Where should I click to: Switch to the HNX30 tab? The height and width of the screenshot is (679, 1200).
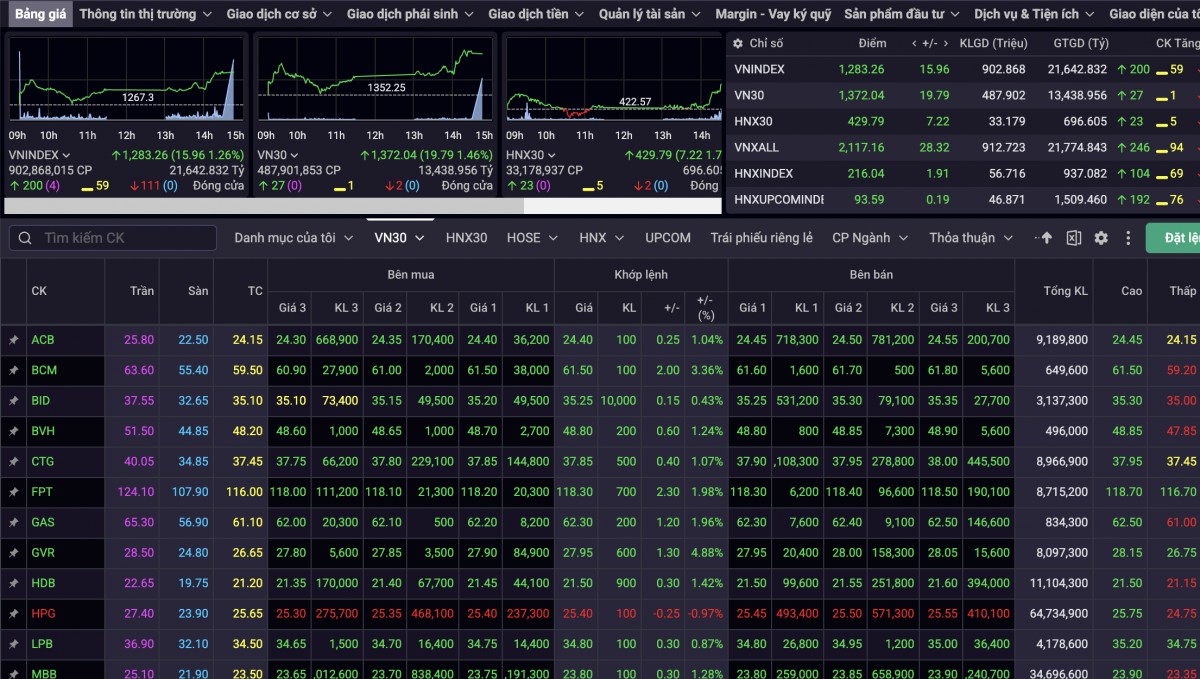pyautogui.click(x=466, y=238)
